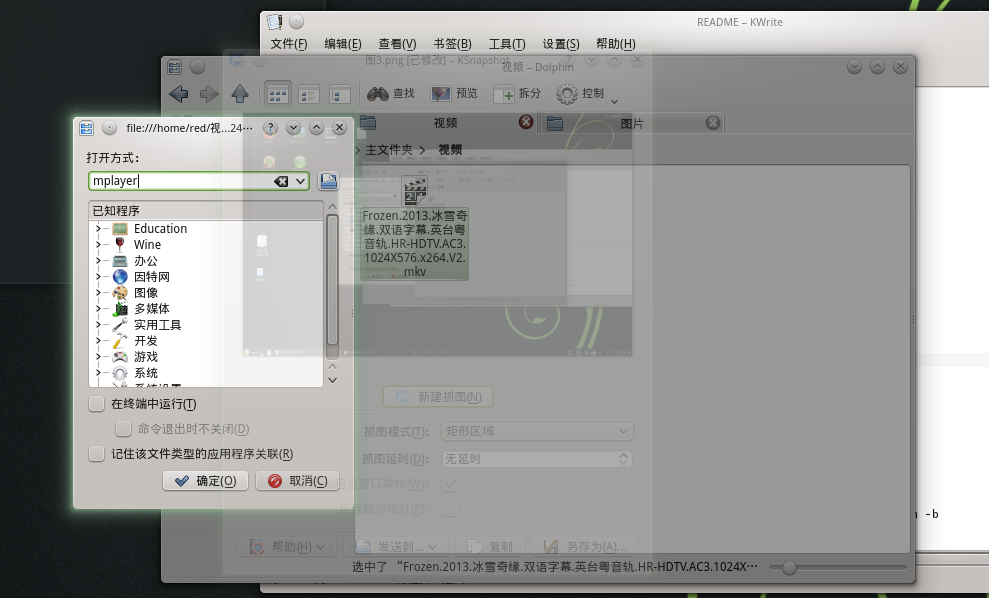Open KWrite 工具 menu
The height and width of the screenshot is (598, 989).
tap(506, 44)
